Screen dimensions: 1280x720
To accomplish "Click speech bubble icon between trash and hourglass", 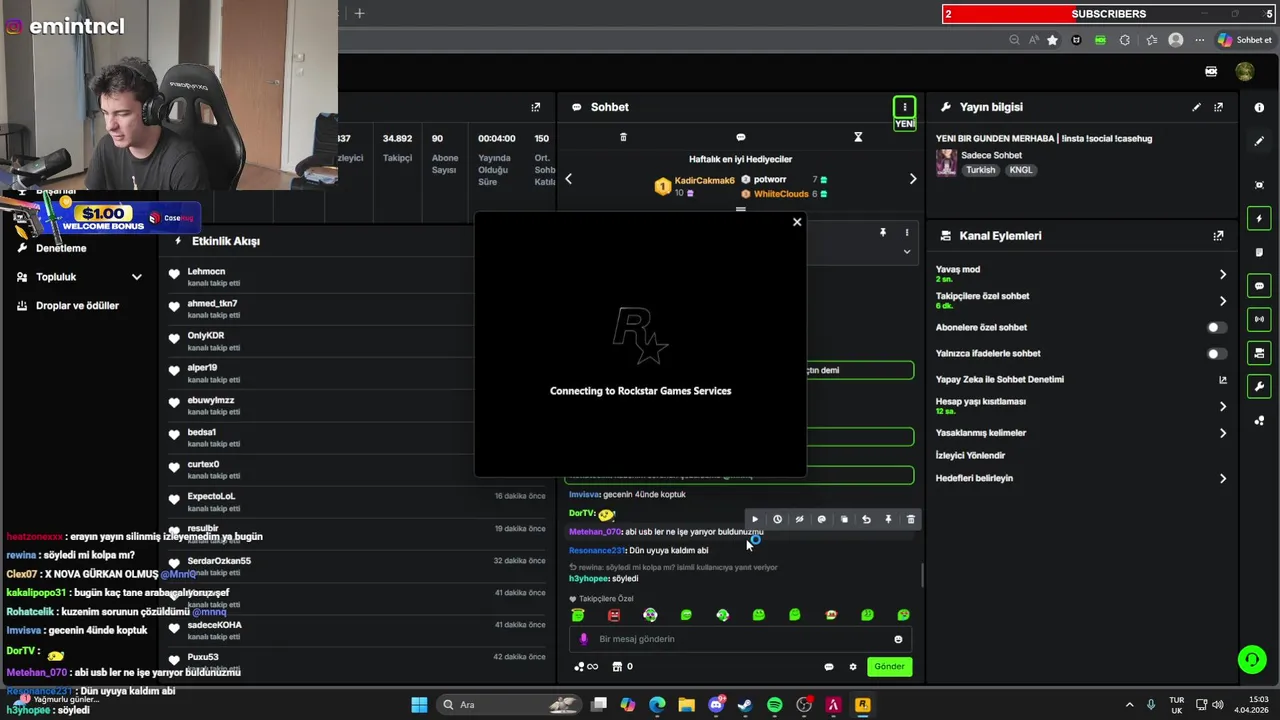I will pos(741,137).
